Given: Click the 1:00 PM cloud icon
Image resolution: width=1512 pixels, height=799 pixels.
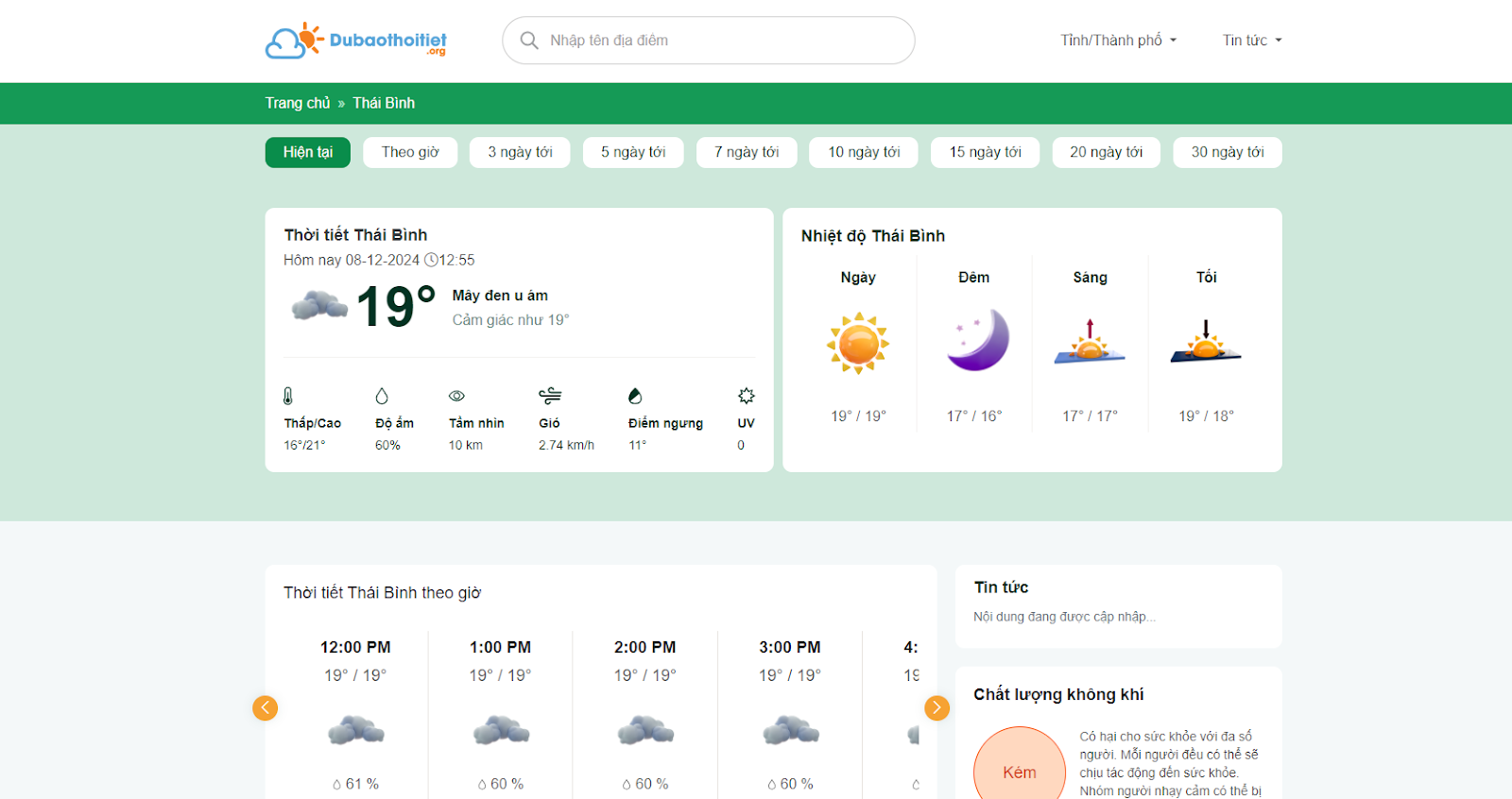Looking at the screenshot, I should coord(501,730).
